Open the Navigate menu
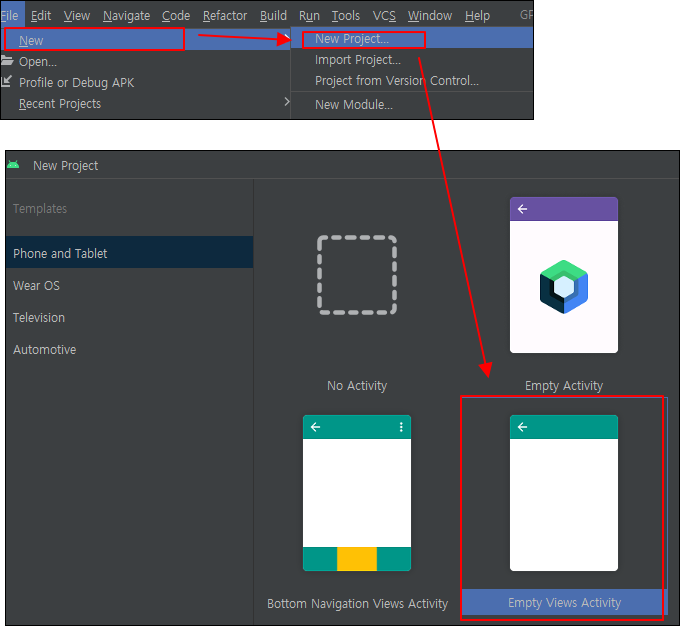Viewport: 684px width, 632px height. click(x=127, y=16)
